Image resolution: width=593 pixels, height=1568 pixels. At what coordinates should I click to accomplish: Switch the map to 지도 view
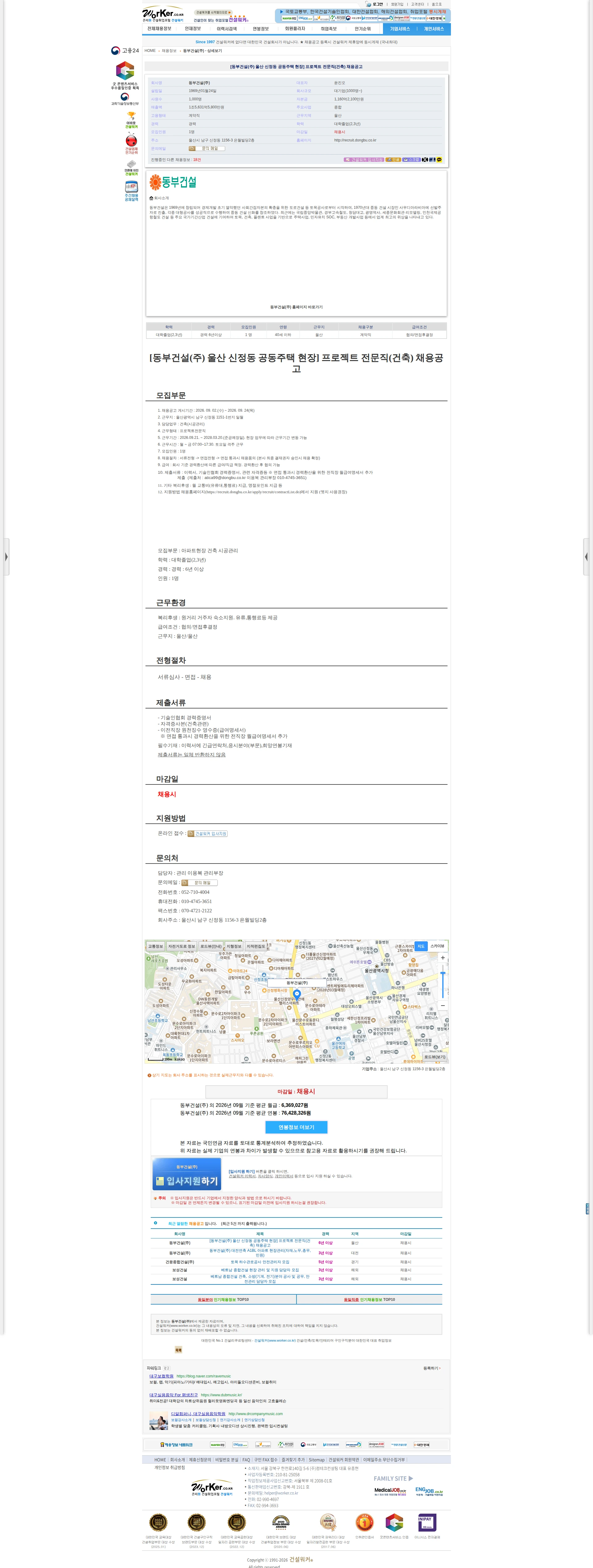pyautogui.click(x=421, y=946)
